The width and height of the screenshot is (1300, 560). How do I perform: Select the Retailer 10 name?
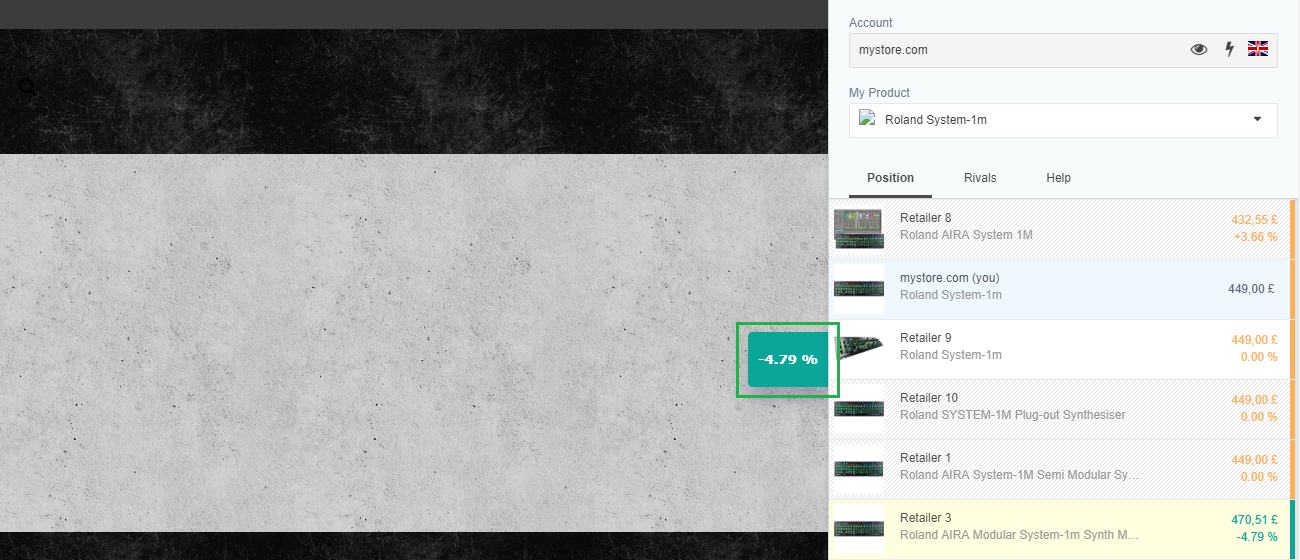(929, 398)
